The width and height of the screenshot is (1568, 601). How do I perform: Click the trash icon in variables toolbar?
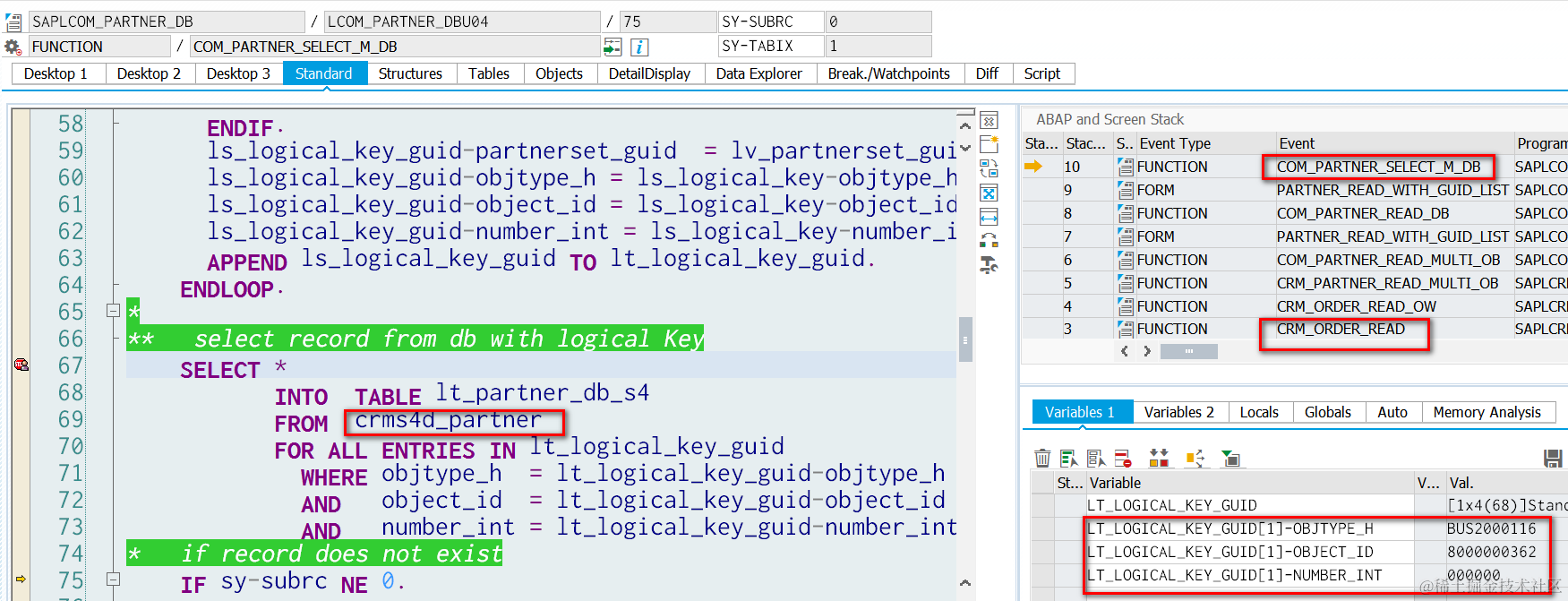(1042, 459)
